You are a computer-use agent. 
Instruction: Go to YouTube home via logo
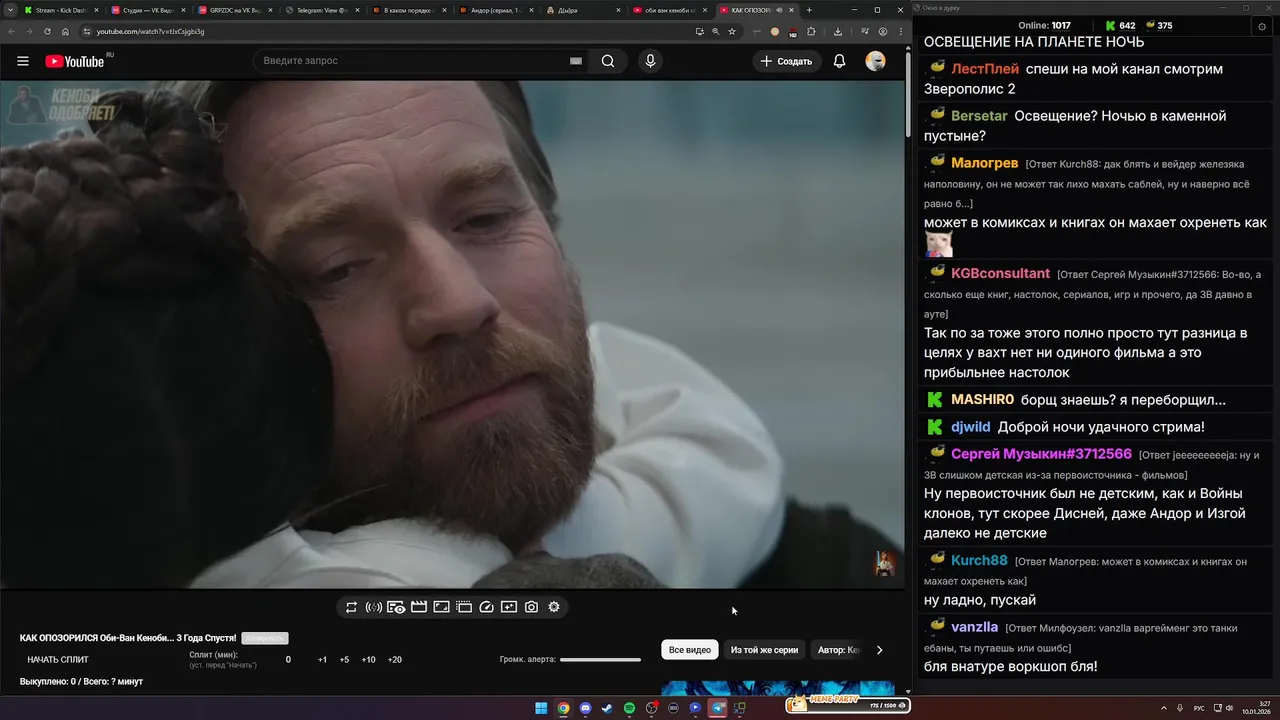click(75, 61)
